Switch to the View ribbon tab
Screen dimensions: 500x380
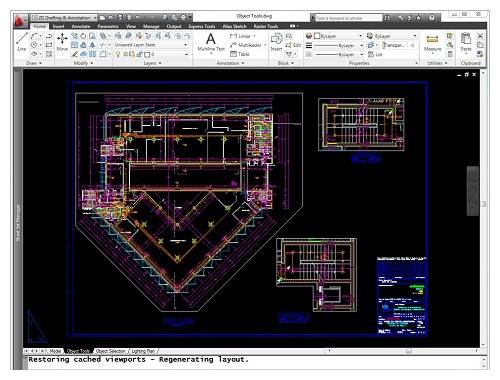point(131,26)
